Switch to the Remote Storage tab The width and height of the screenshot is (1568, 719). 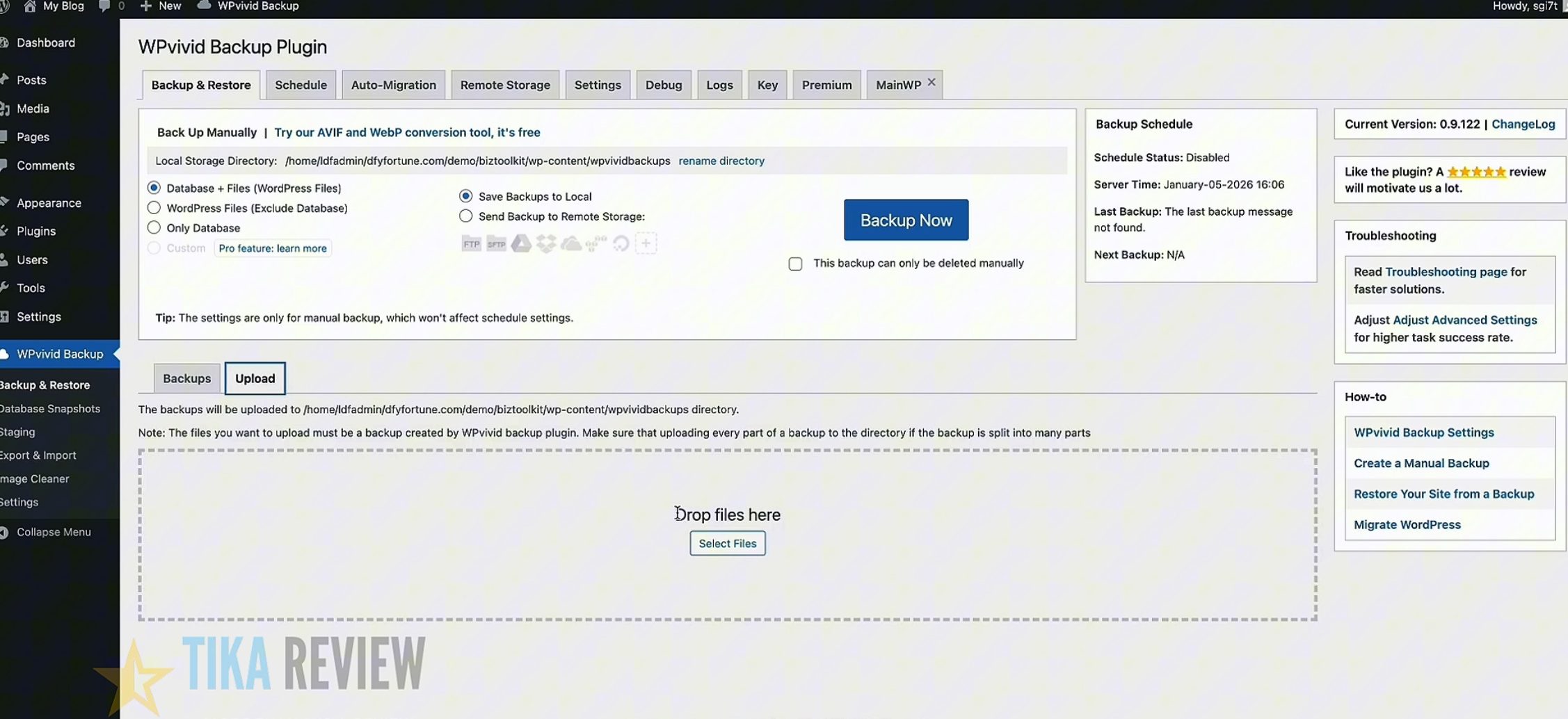[504, 85]
